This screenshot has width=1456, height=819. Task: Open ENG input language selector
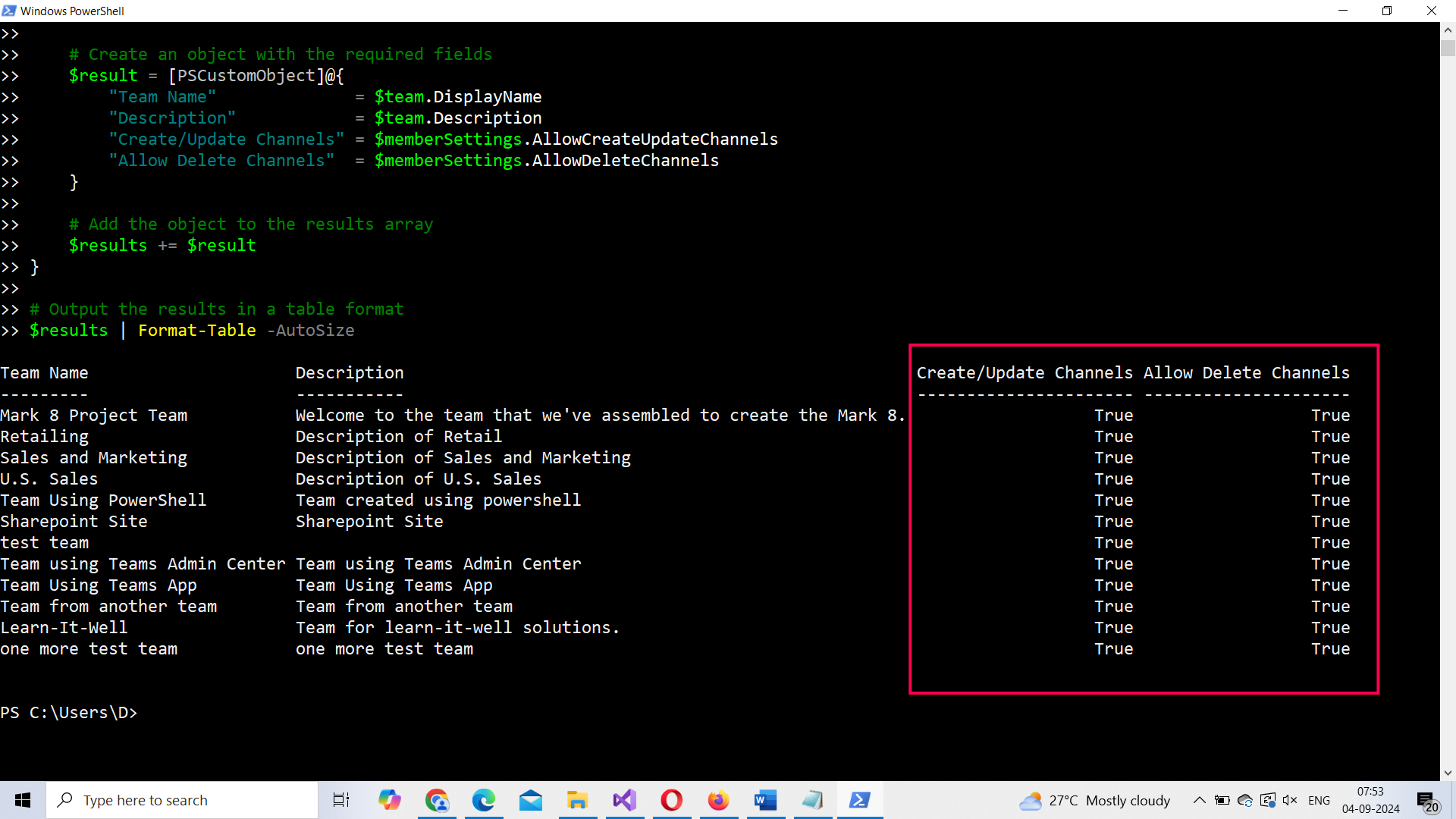click(1319, 800)
